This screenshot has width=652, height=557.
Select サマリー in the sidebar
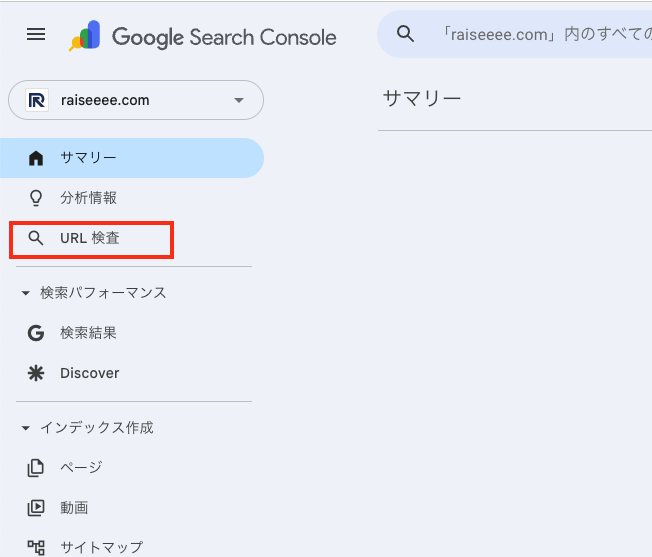coord(88,158)
